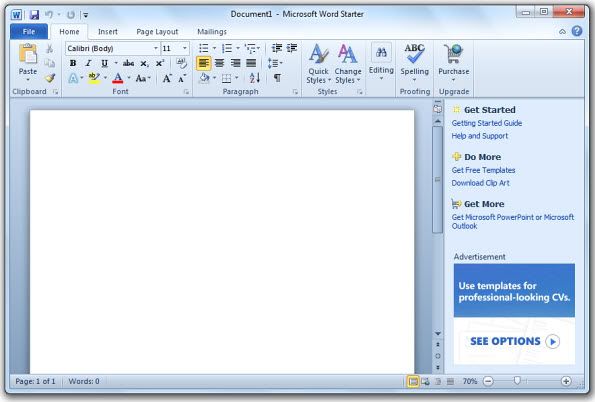Viewport: 595px width, 402px height.
Task: Toggle Bold formatting
Action: pos(73,63)
